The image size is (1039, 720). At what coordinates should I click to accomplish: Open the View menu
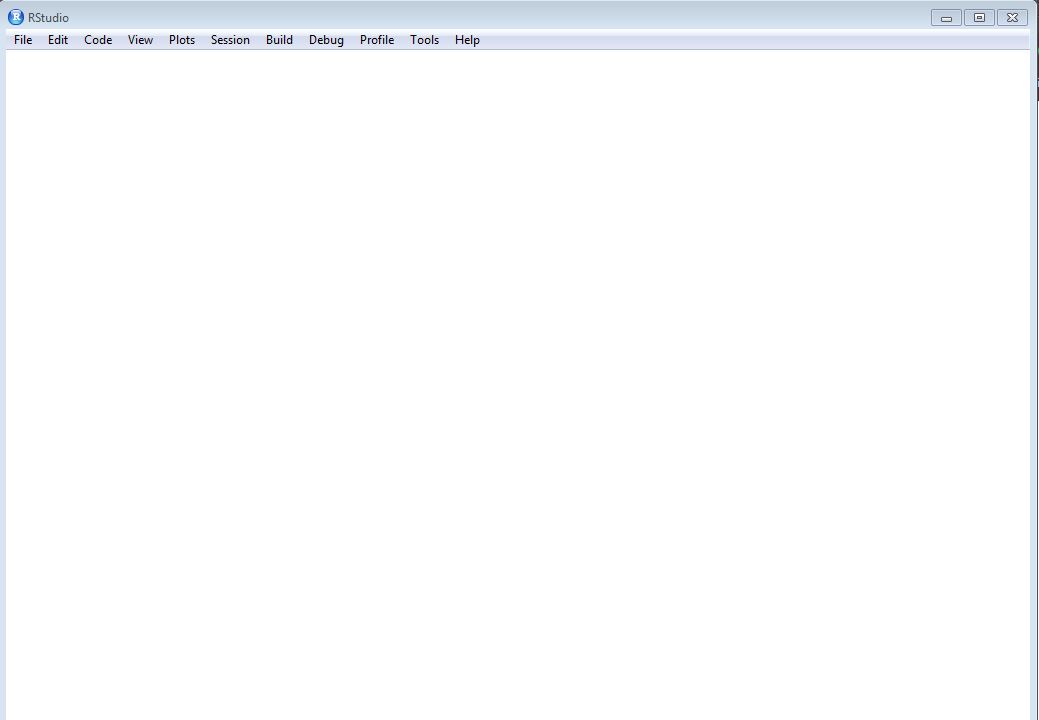click(140, 40)
